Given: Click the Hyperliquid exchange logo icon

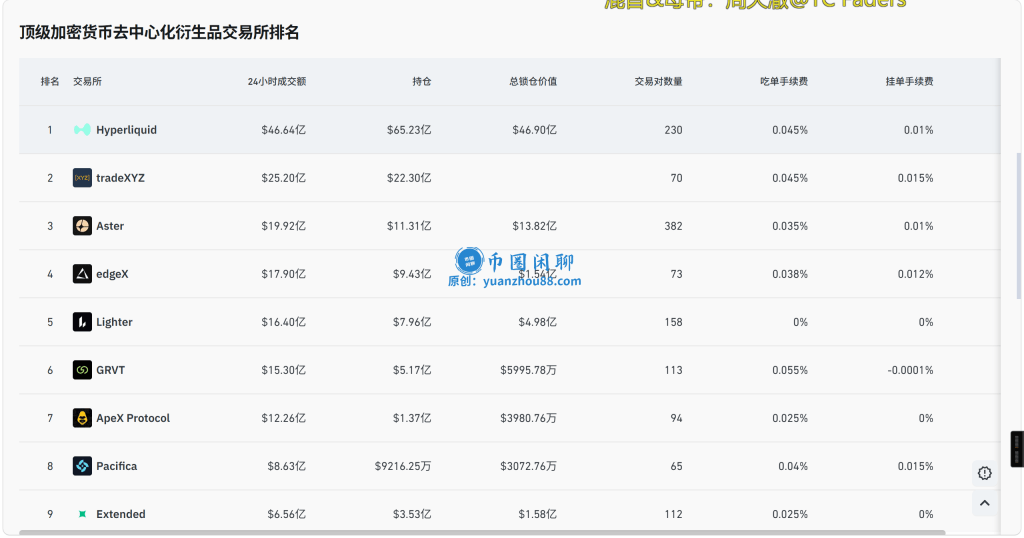Looking at the screenshot, I should click(82, 130).
